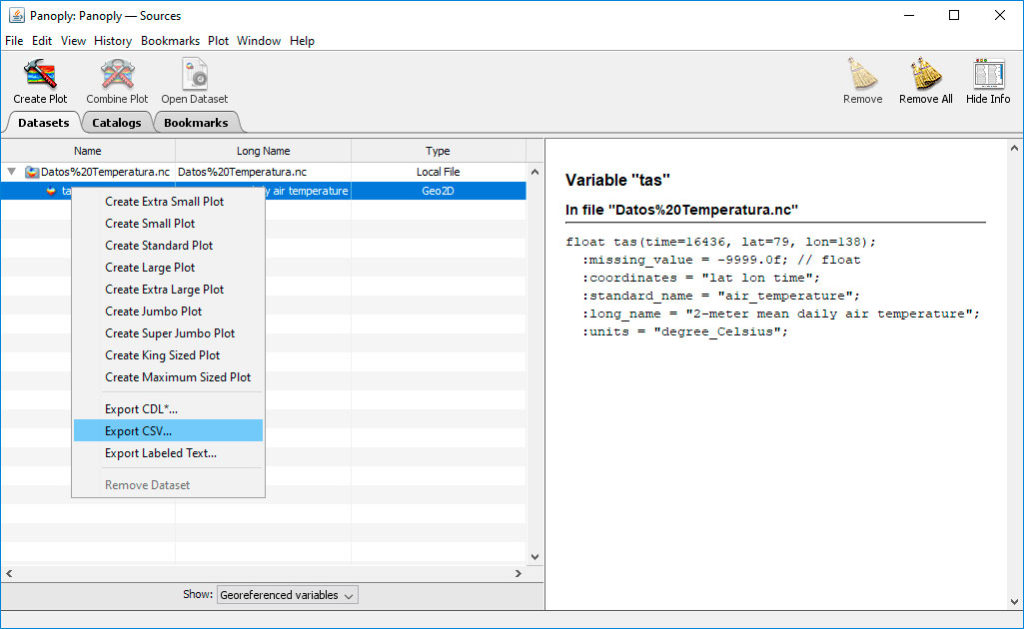The image size is (1024, 629).
Task: Click the horizontal scroll left arrow
Action: 9,573
